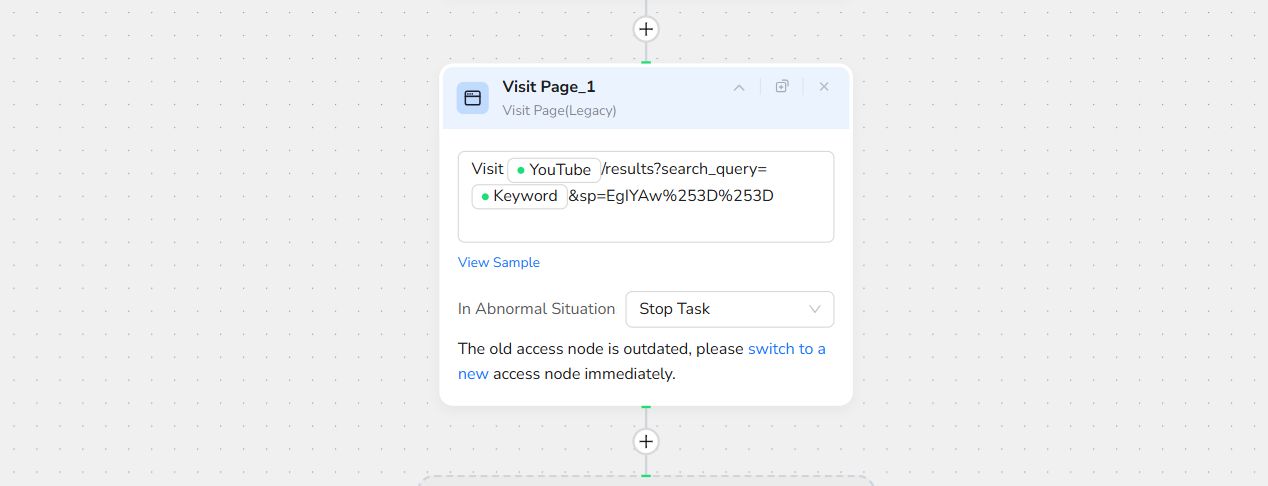Click the green dot in YouTube tag
1268x486 pixels.
coord(521,171)
